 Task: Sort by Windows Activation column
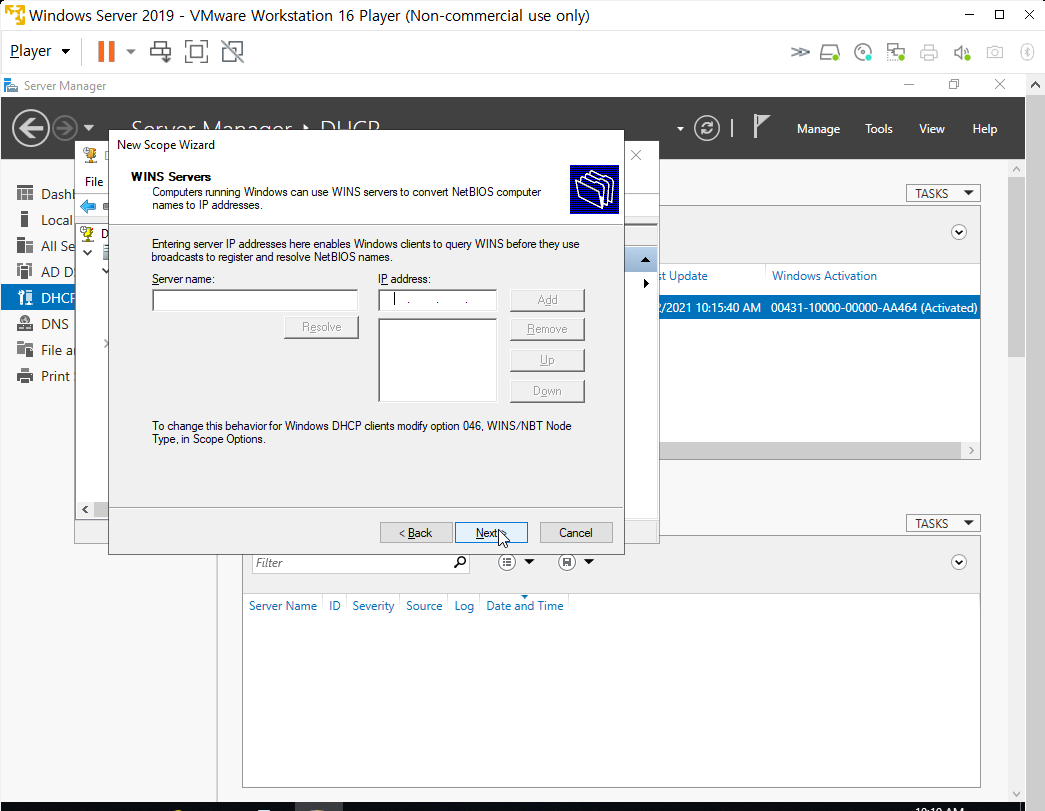coord(824,276)
